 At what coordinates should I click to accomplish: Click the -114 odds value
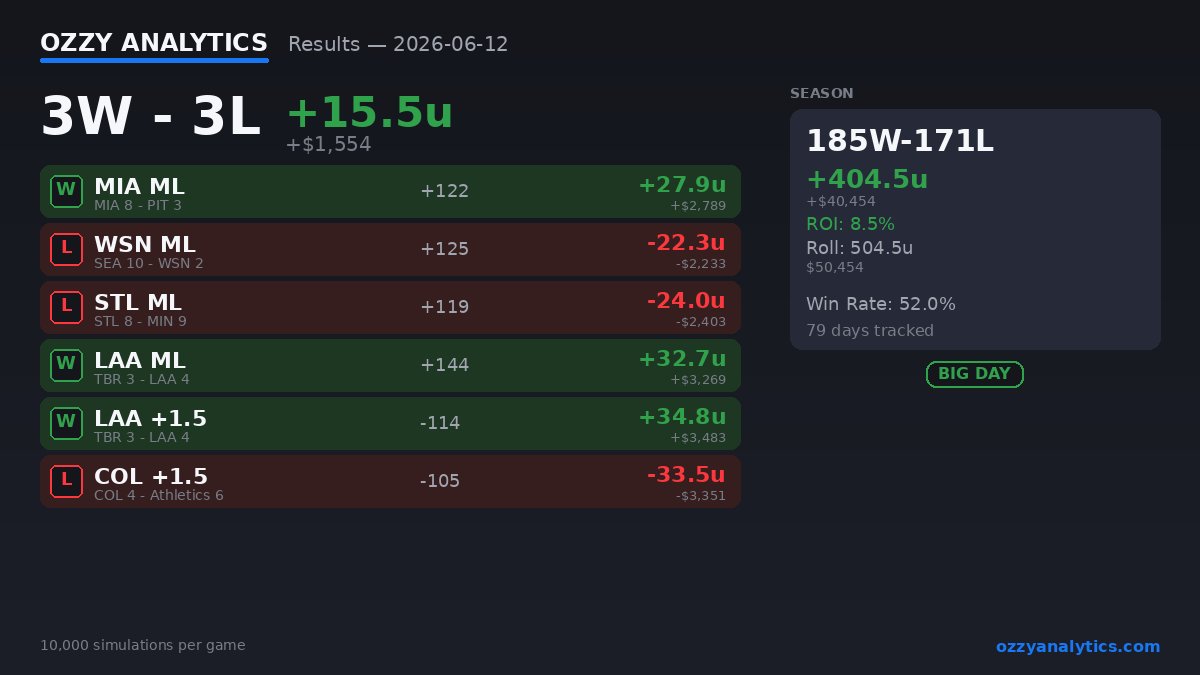pyautogui.click(x=440, y=423)
